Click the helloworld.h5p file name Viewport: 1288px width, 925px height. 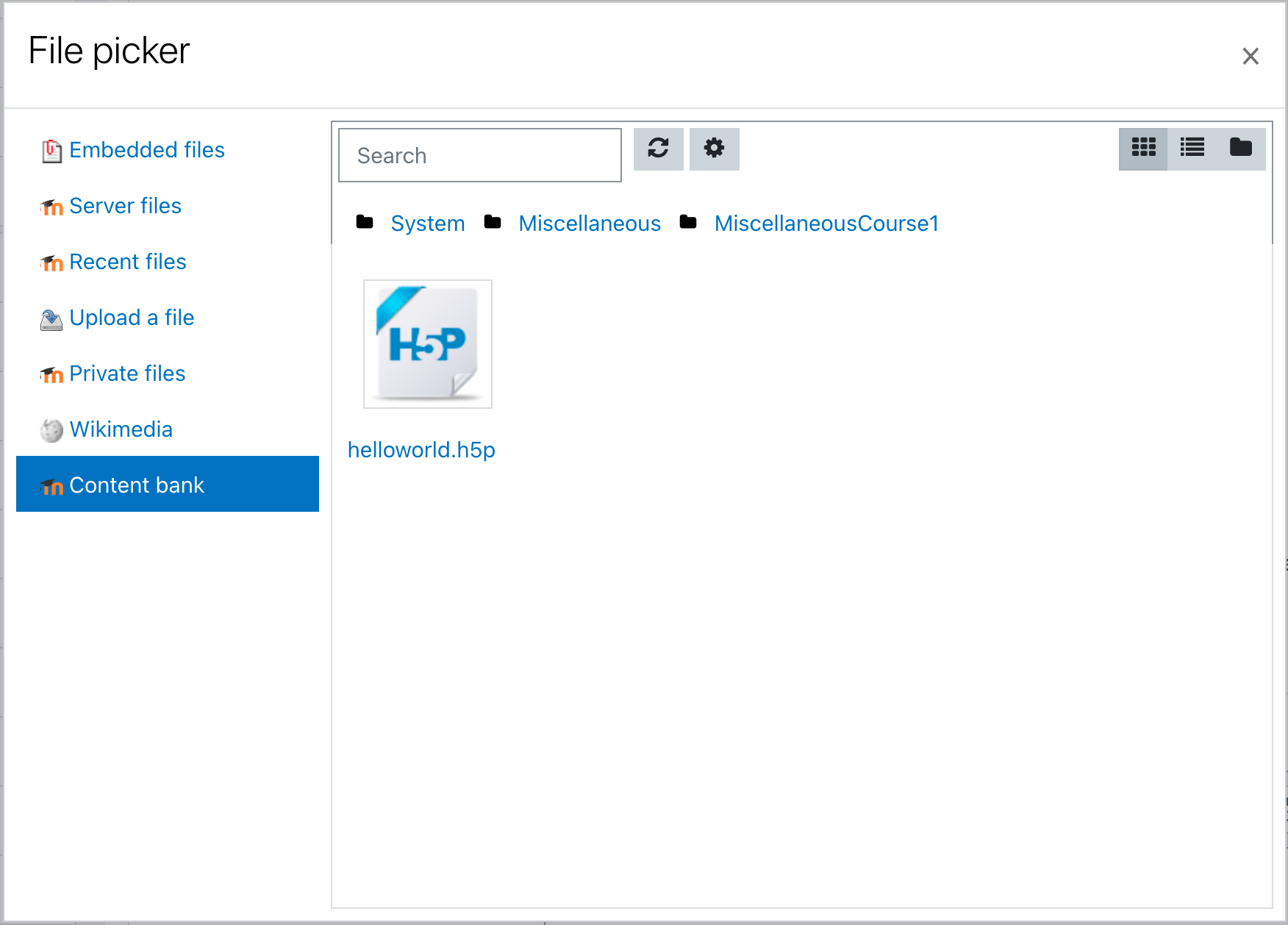pos(421,450)
